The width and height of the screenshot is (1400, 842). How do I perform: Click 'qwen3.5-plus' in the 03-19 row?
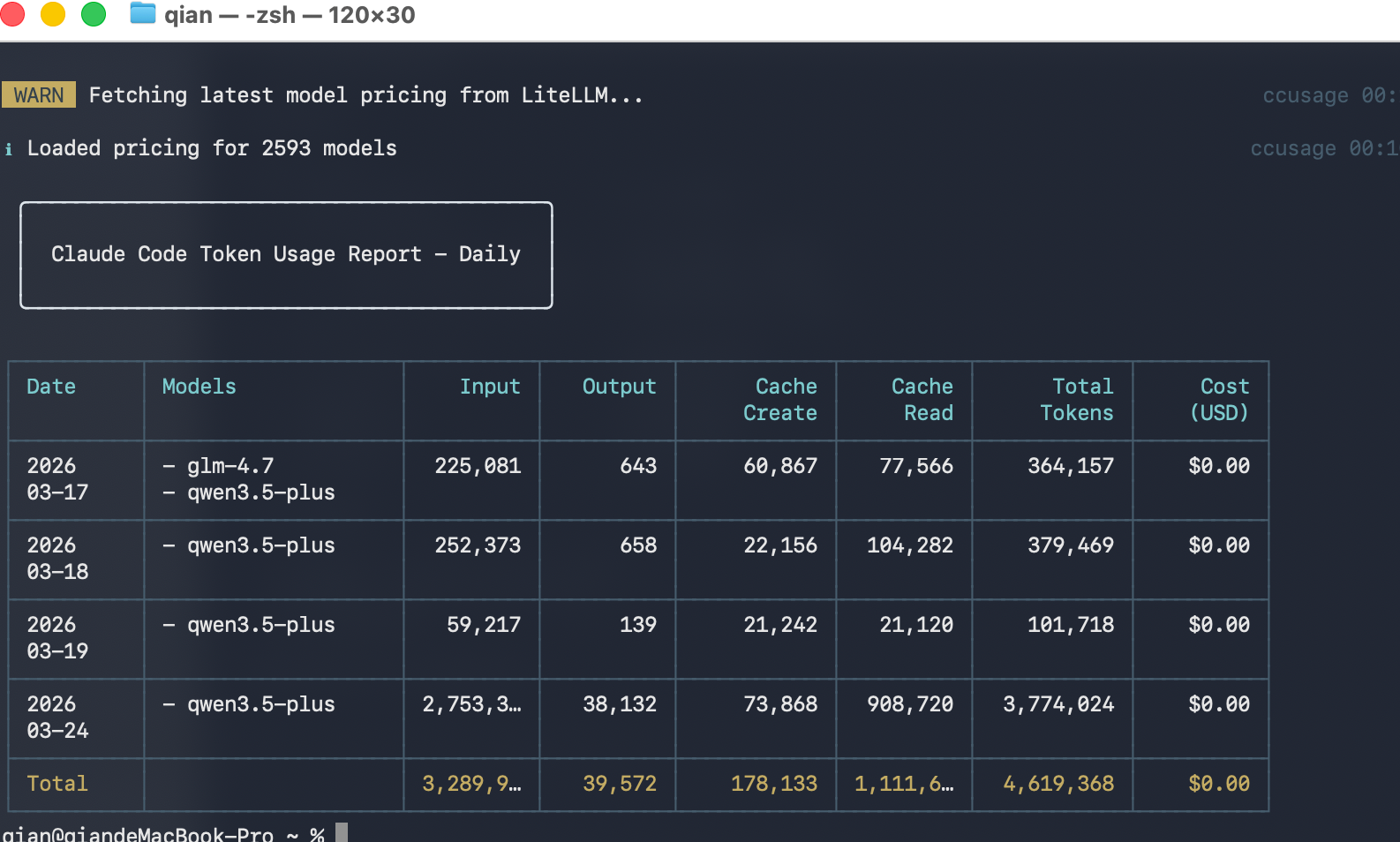(261, 625)
